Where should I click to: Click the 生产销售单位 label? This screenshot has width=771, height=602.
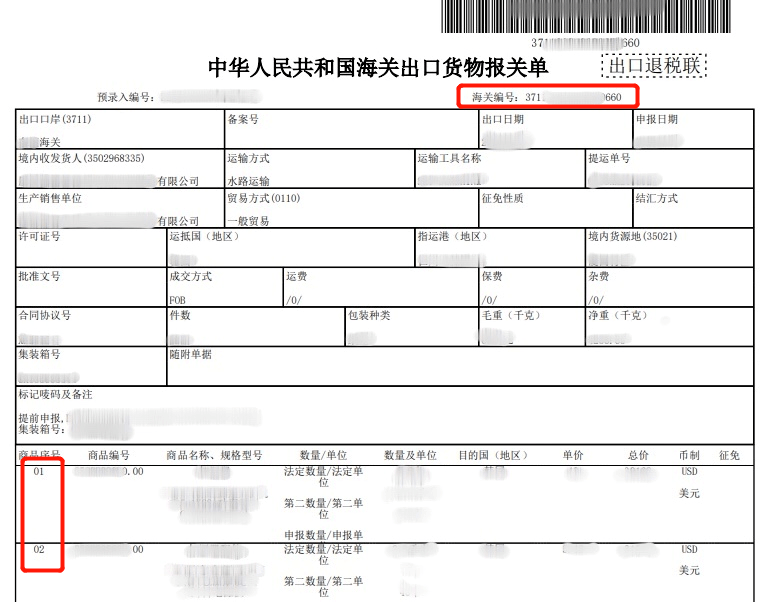[50, 198]
